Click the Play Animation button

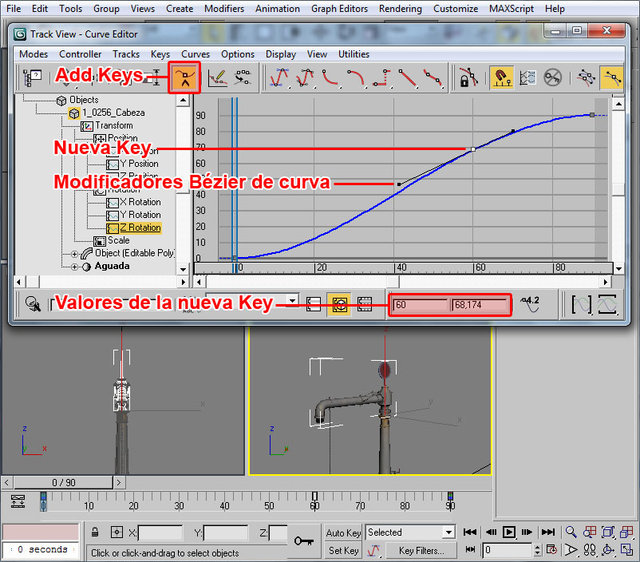(x=509, y=532)
